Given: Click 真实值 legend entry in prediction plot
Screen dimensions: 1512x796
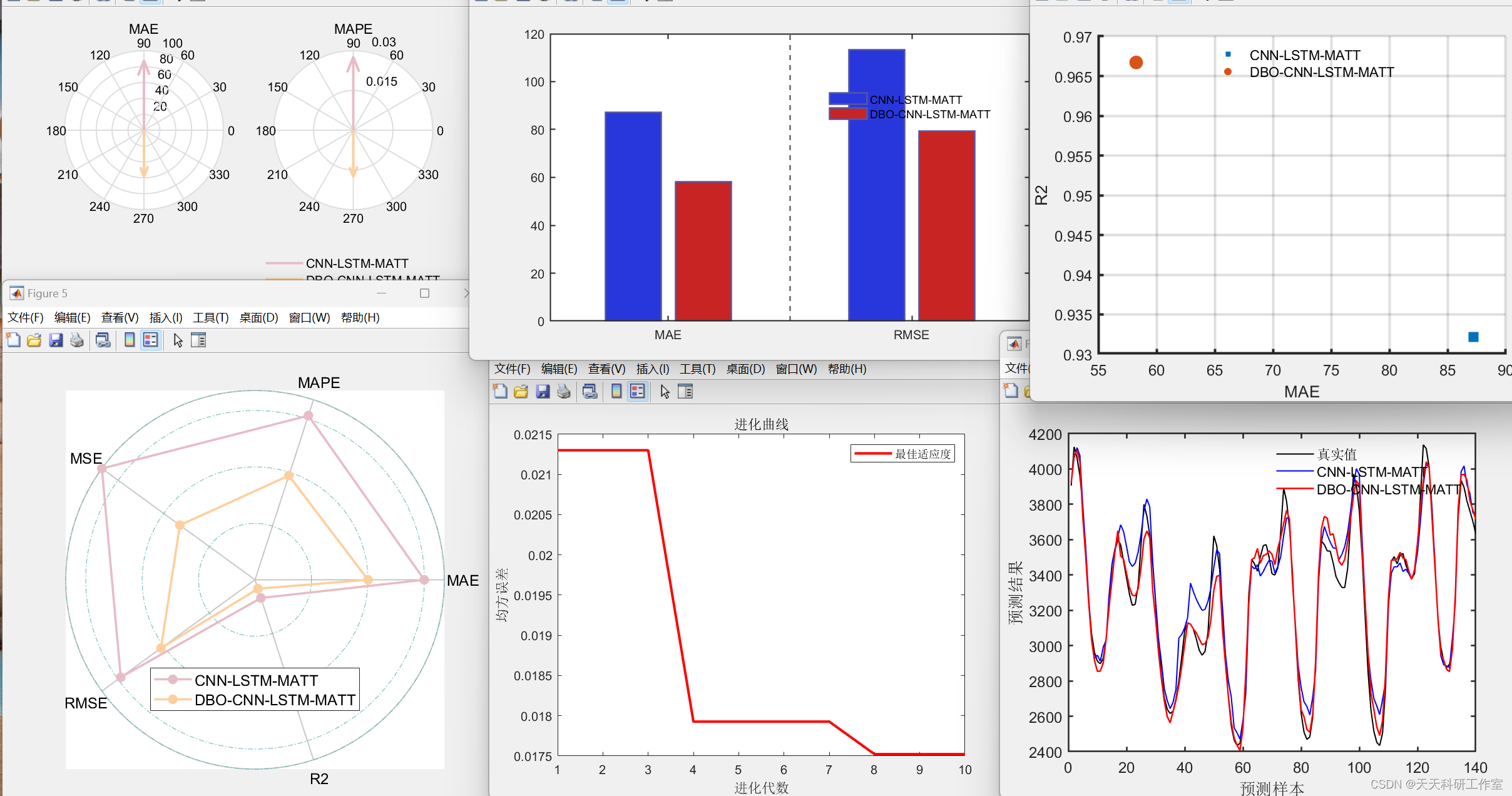Looking at the screenshot, I should pos(1317,454).
